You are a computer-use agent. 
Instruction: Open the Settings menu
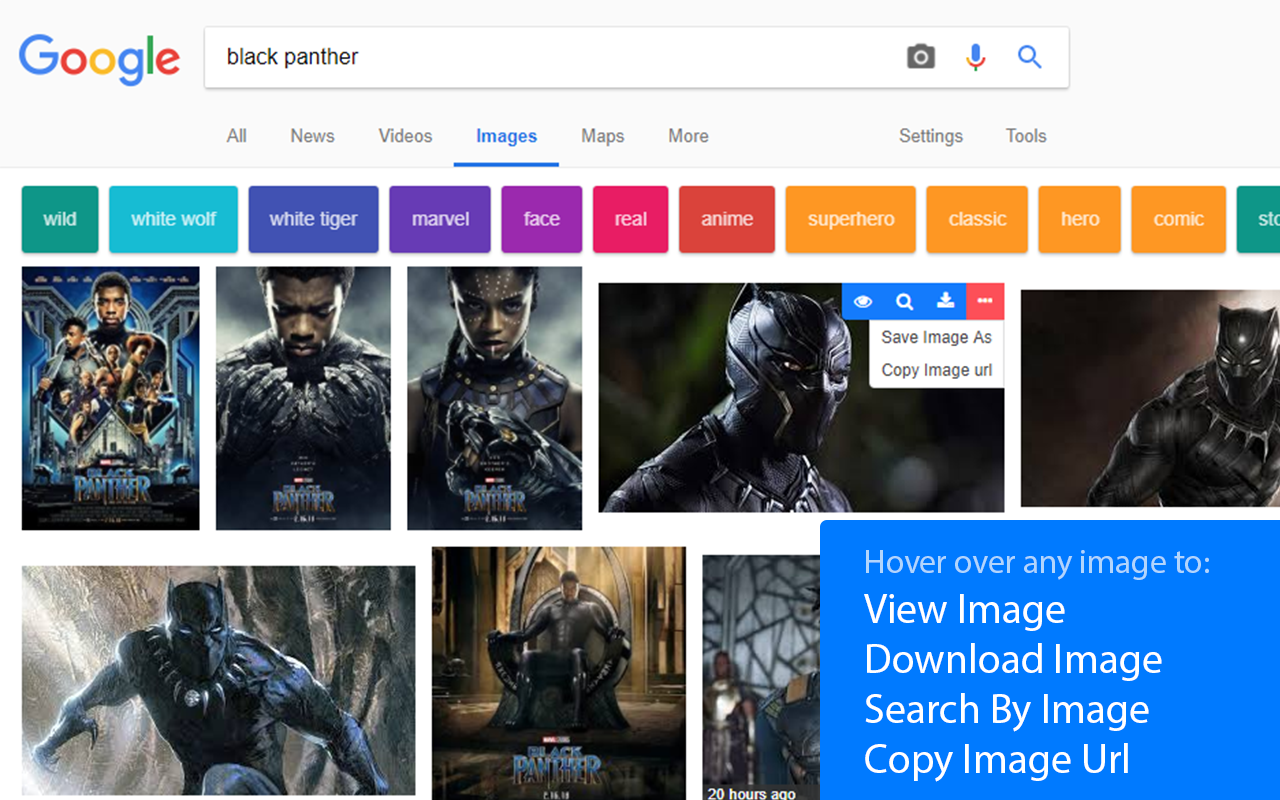click(x=930, y=136)
